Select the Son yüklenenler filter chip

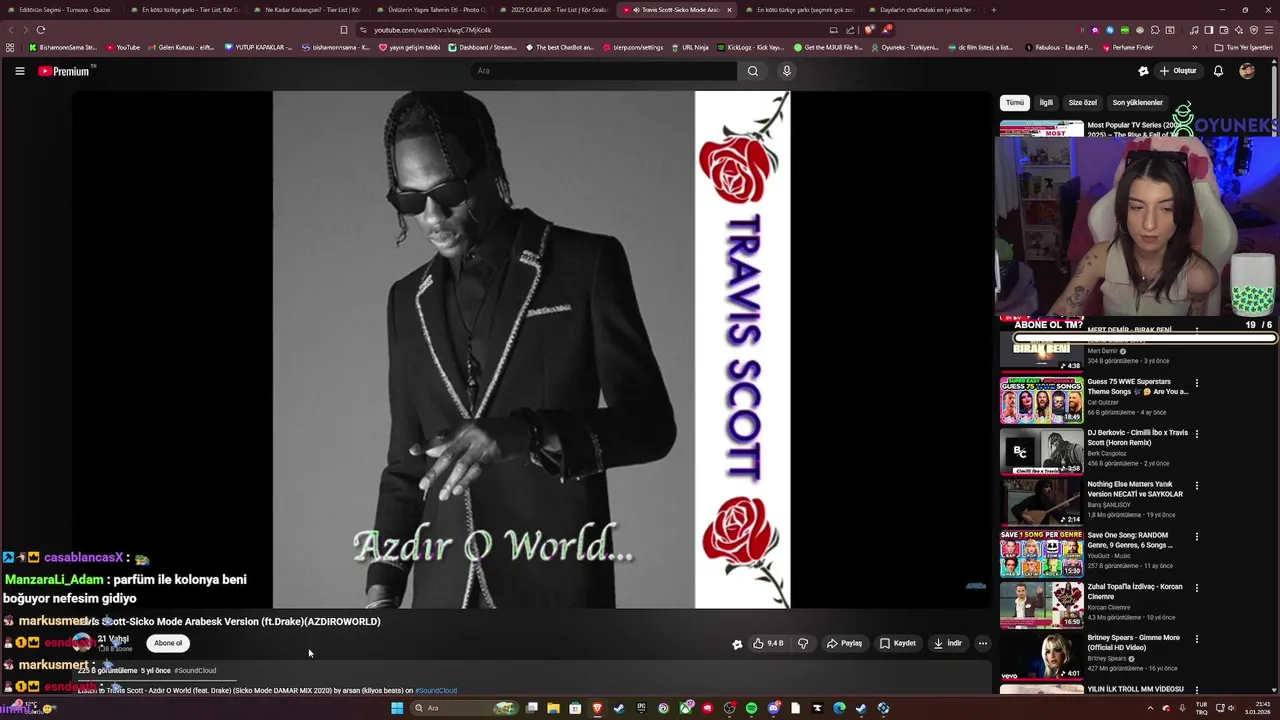(x=1138, y=102)
